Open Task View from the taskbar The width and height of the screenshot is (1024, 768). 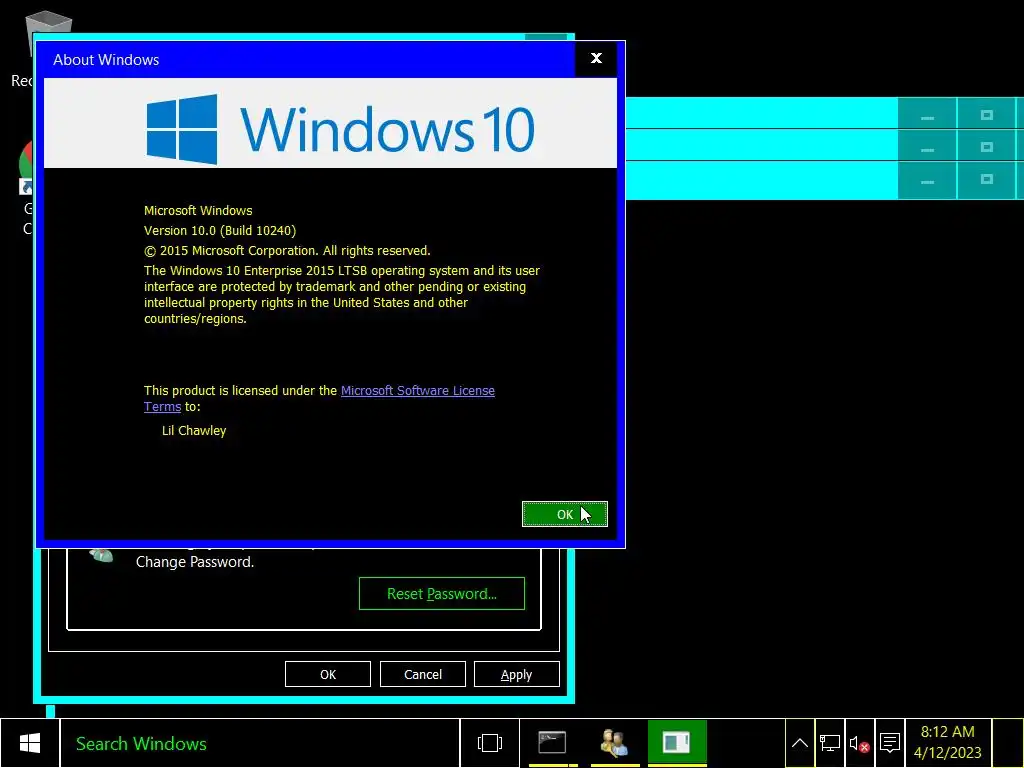490,743
